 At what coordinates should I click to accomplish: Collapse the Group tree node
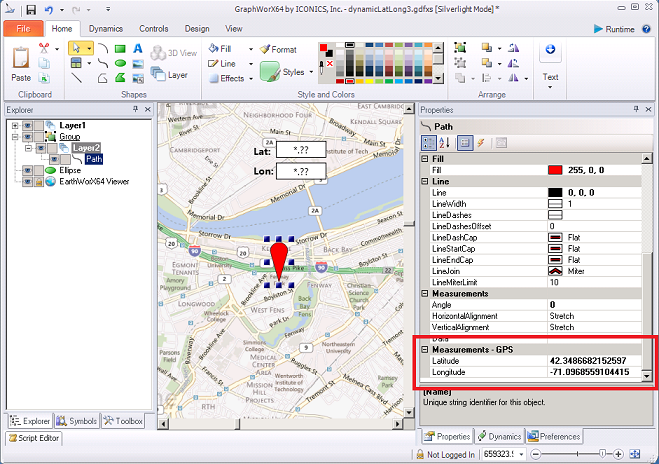click(15, 137)
